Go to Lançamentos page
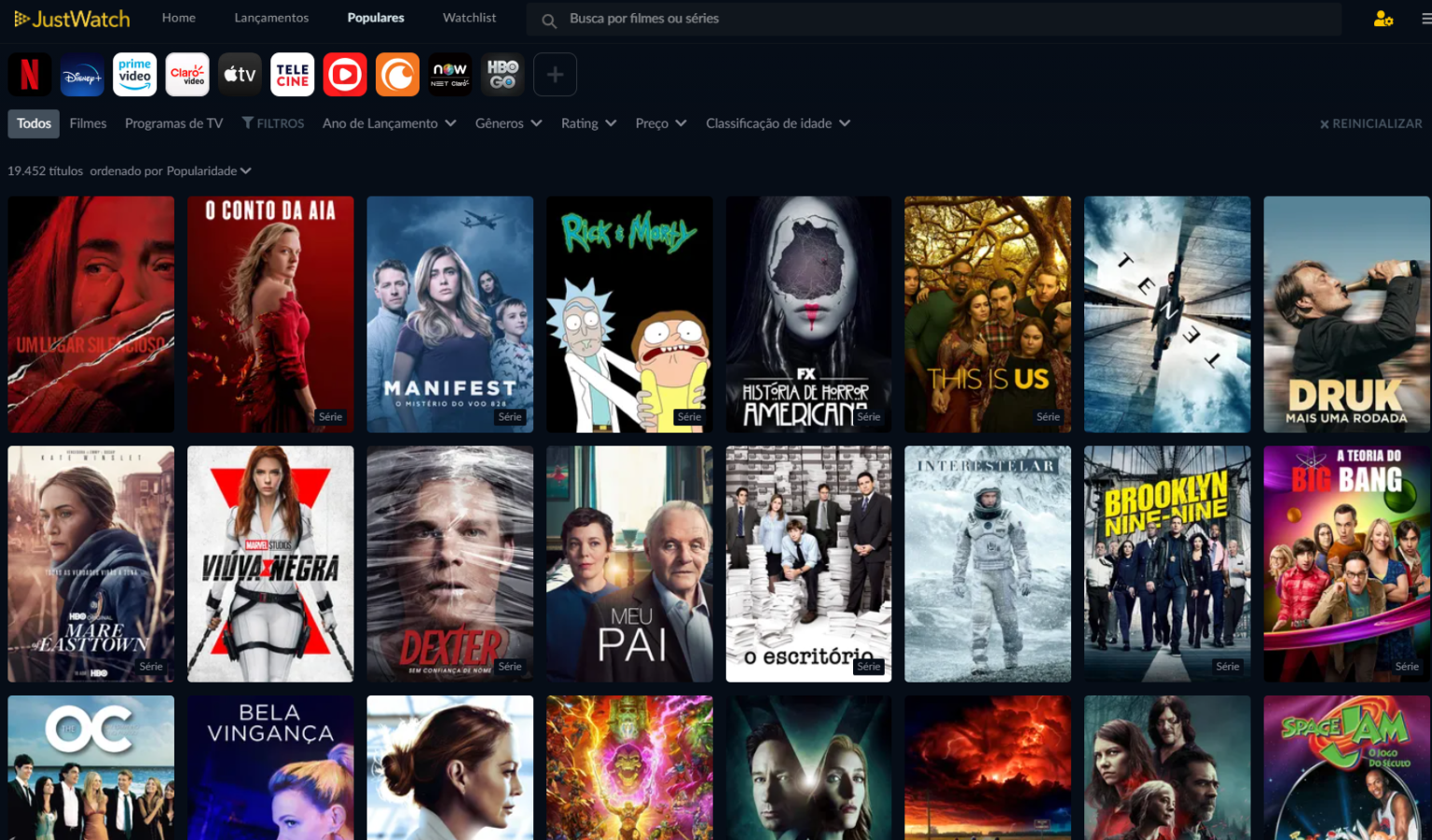Viewport: 1432px width, 840px height. point(271,18)
